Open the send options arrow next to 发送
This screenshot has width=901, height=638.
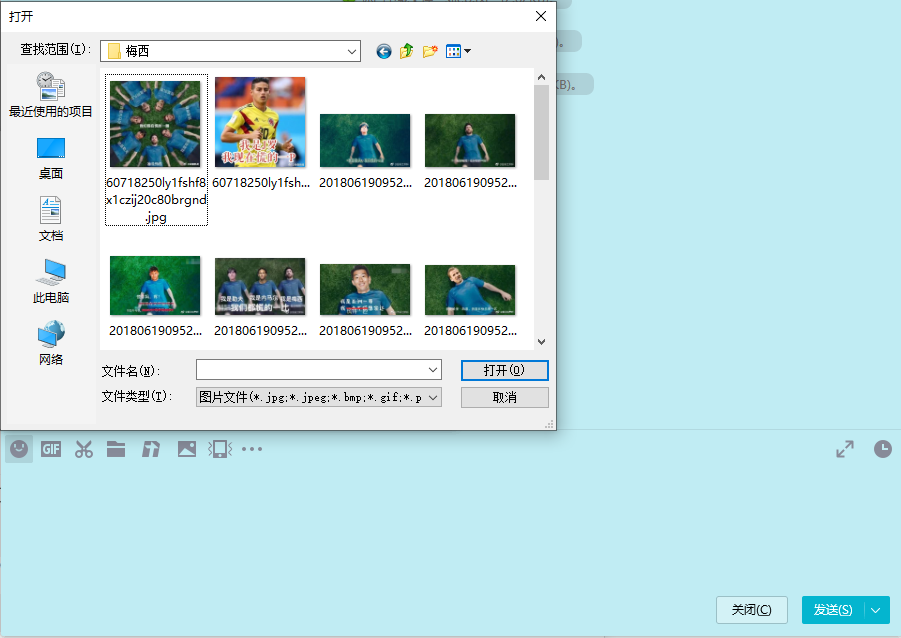coord(876,610)
